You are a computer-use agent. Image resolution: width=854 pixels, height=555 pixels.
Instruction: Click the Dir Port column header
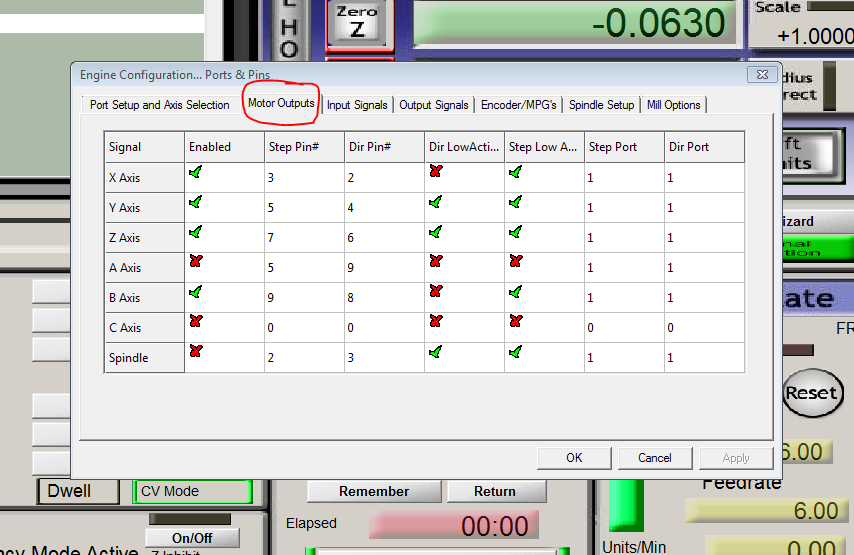coord(704,147)
